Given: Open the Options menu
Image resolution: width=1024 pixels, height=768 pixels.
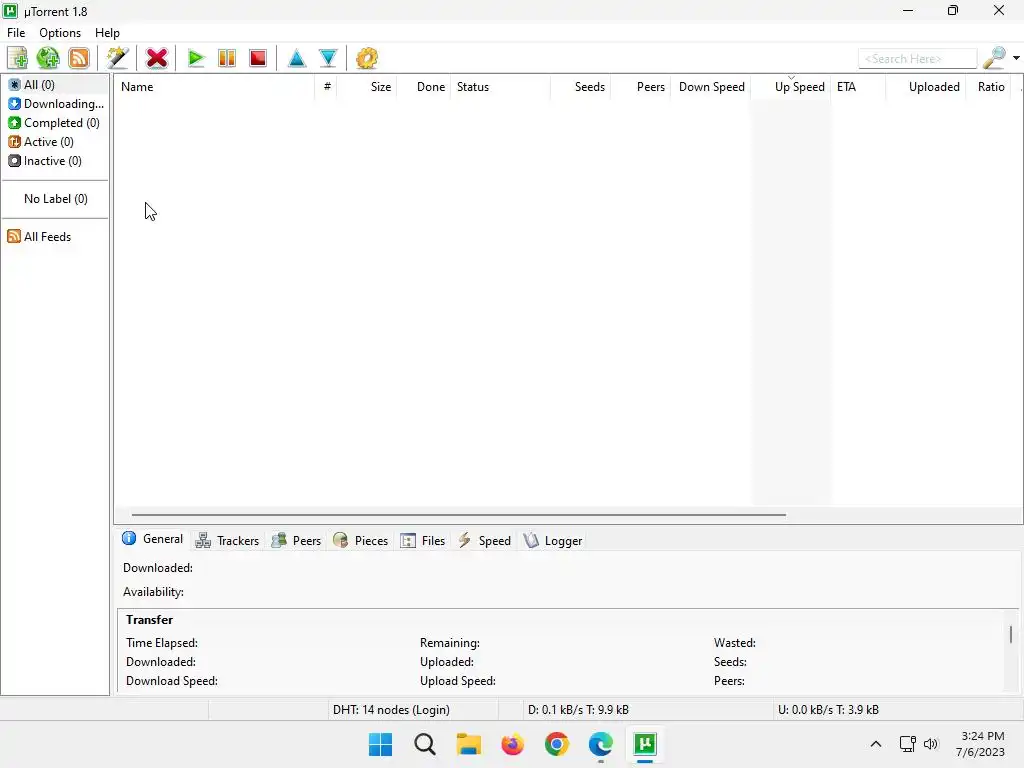Looking at the screenshot, I should [60, 33].
